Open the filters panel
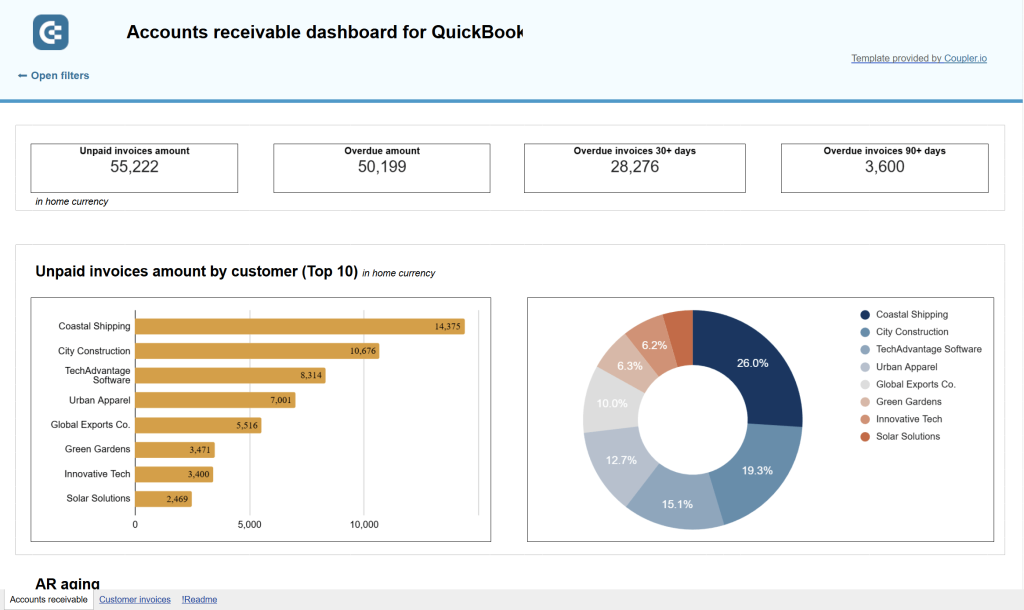The width and height of the screenshot is (1024, 610). click(x=60, y=75)
